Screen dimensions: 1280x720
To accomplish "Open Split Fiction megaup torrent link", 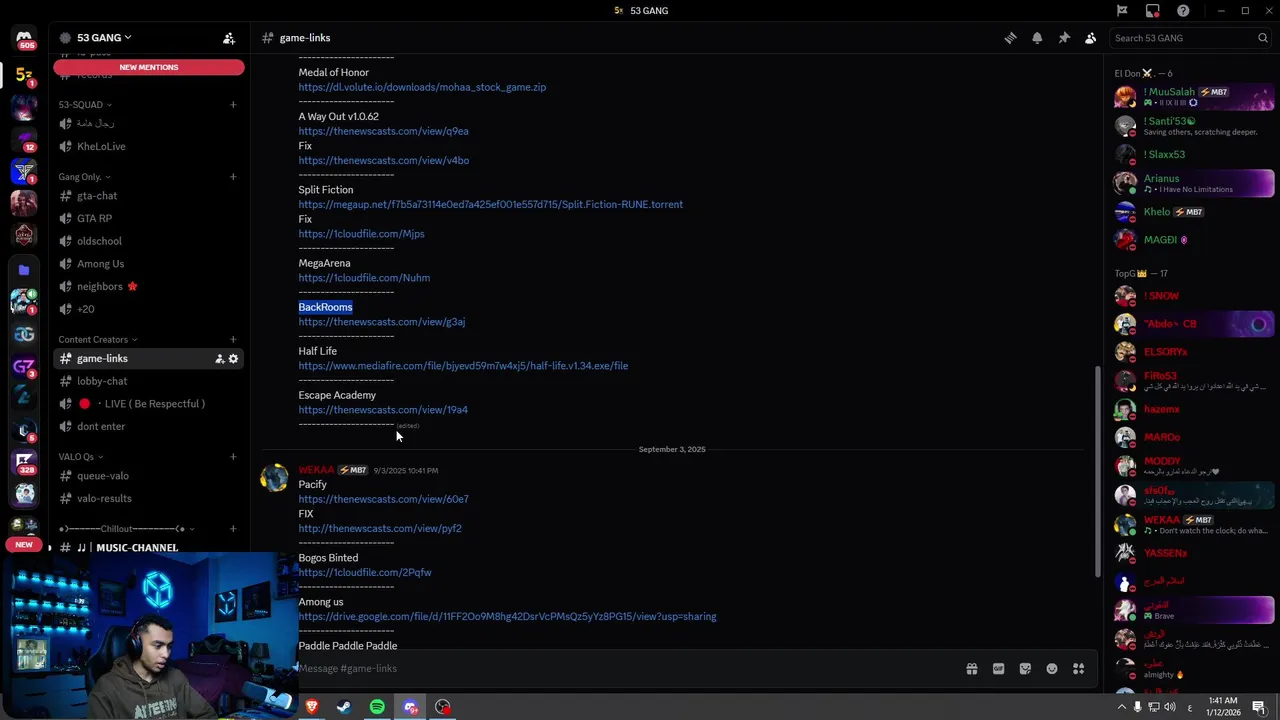I will pyautogui.click(x=490, y=205).
